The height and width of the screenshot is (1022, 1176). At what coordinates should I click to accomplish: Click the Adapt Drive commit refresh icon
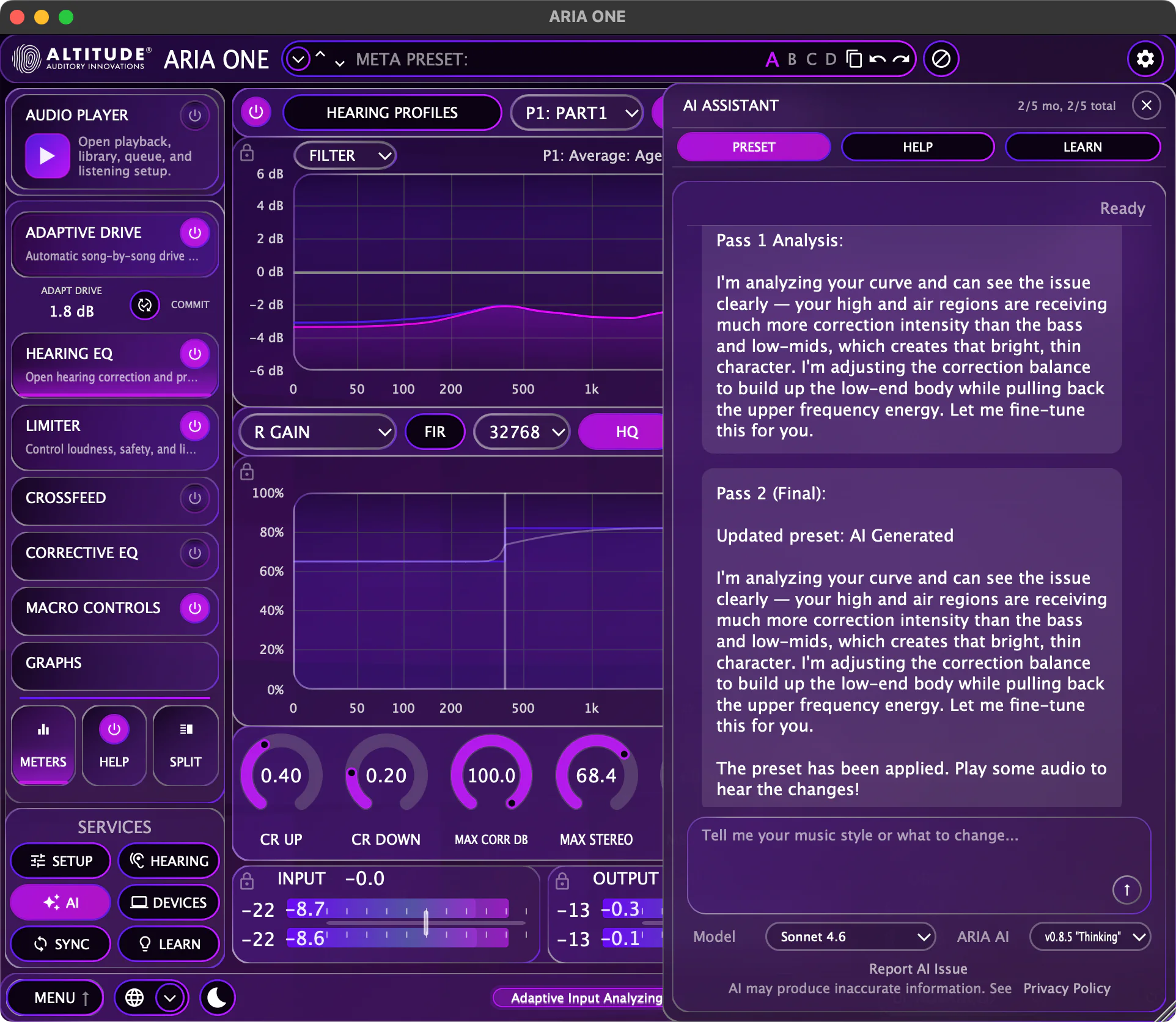tap(145, 304)
